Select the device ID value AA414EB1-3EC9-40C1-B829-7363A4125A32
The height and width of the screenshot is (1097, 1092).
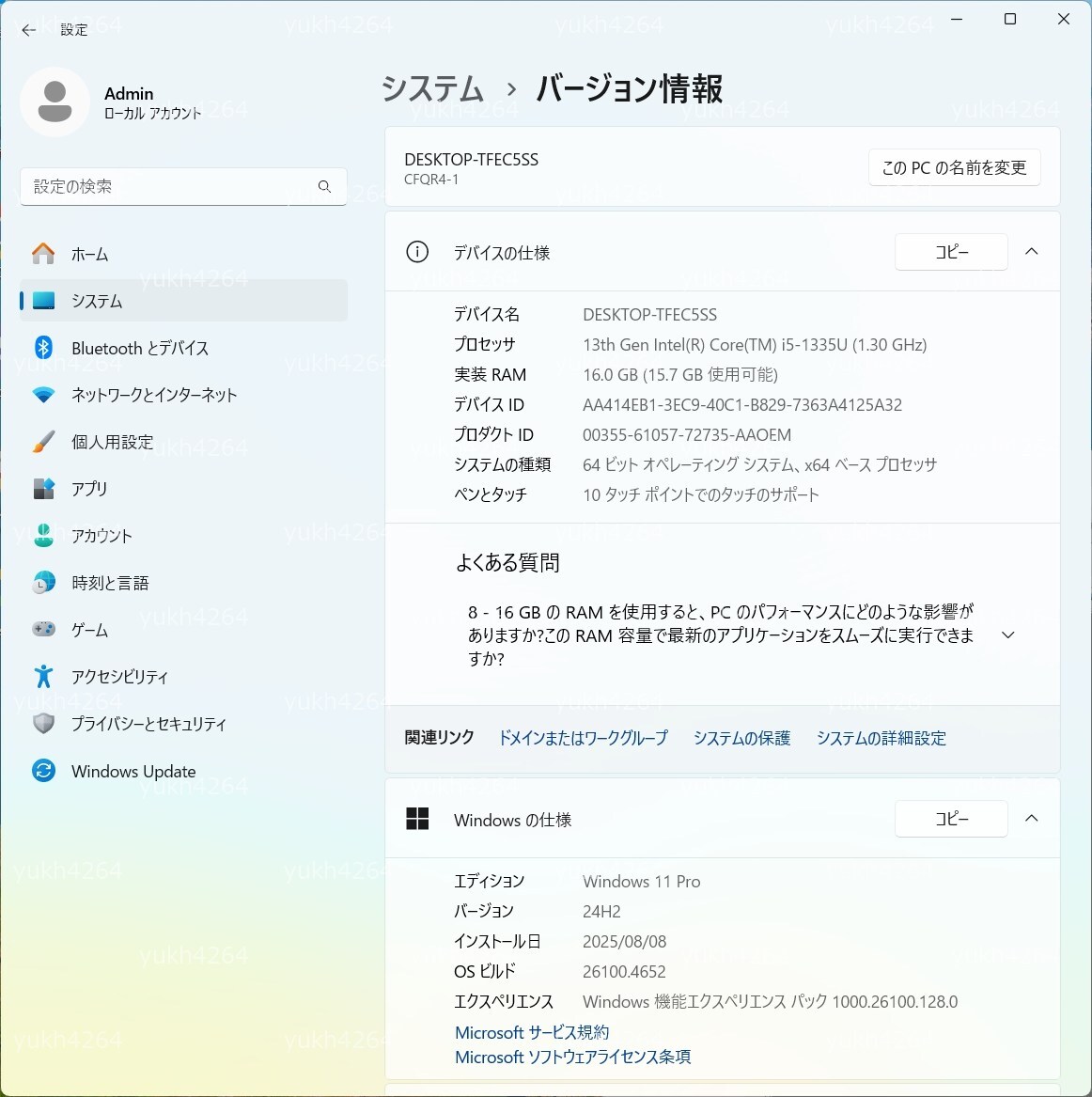(x=742, y=405)
